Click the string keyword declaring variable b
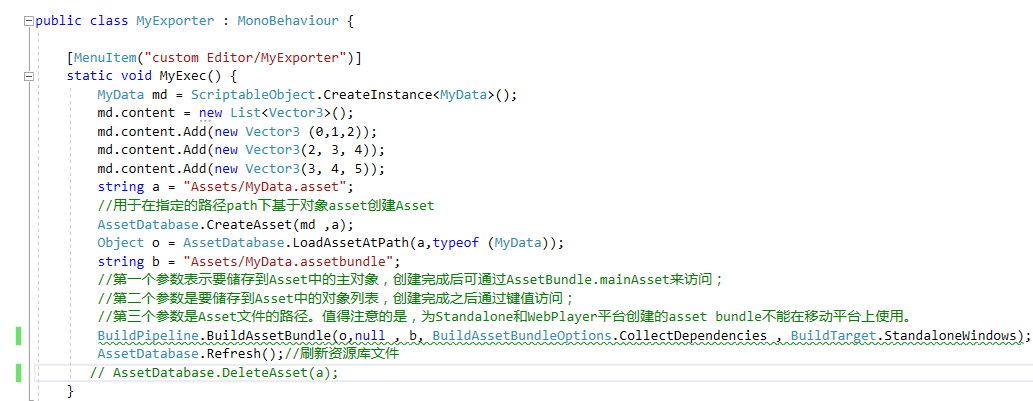The width and height of the screenshot is (1033, 401). tap(121, 261)
